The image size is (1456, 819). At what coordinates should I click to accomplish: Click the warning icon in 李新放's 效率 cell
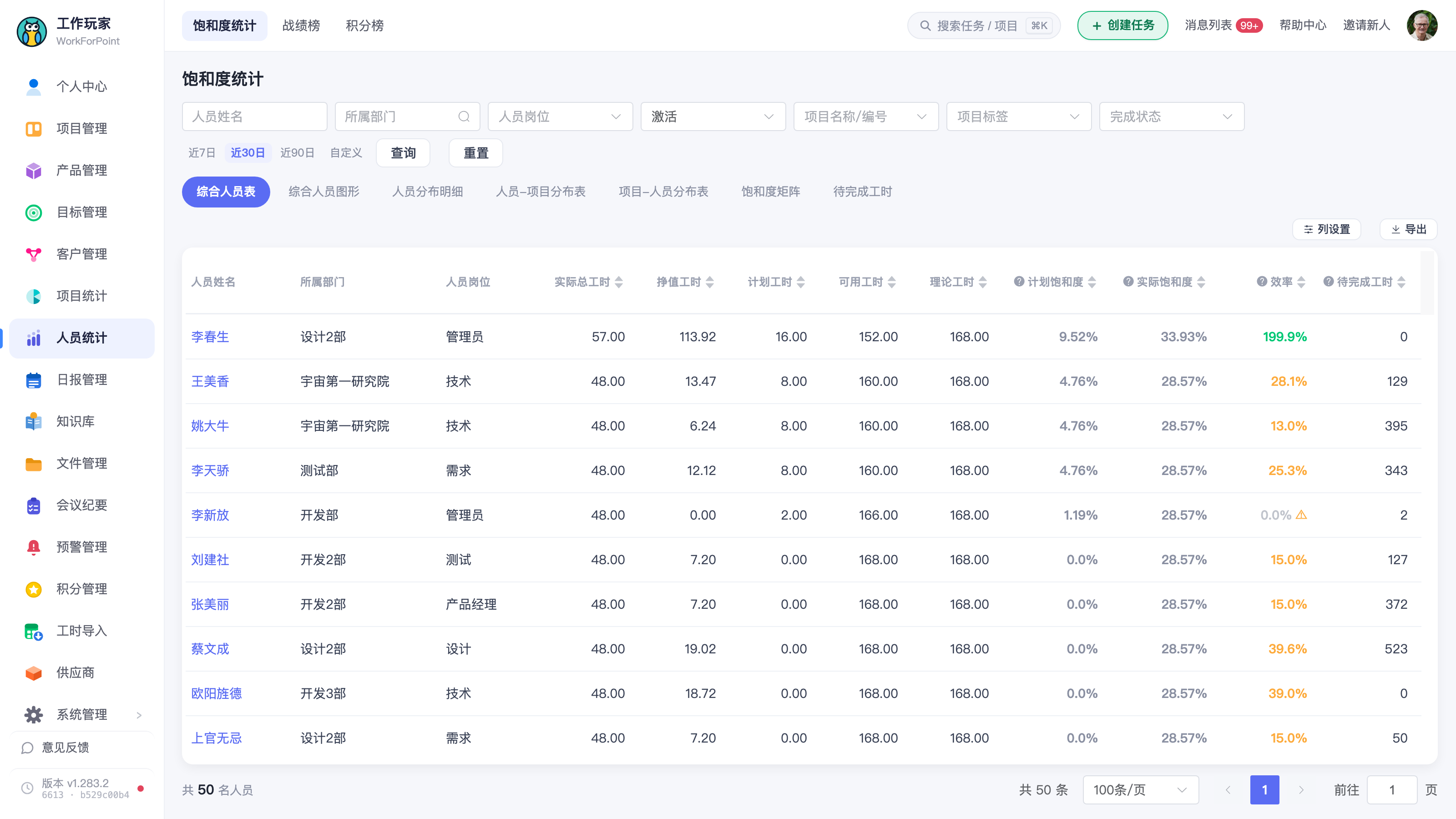tap(1301, 514)
